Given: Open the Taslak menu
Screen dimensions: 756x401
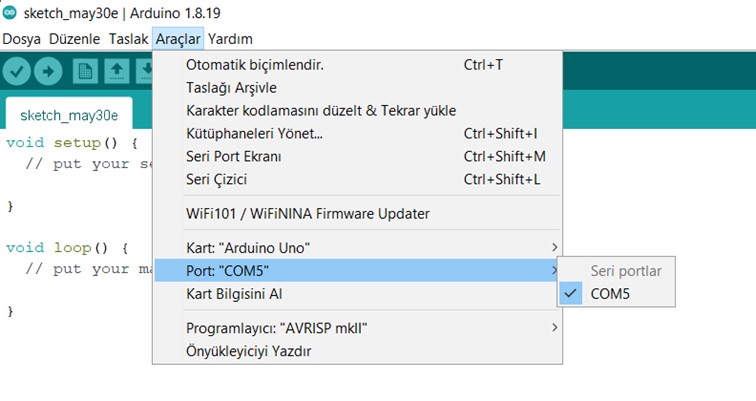Looking at the screenshot, I should coord(128,39).
